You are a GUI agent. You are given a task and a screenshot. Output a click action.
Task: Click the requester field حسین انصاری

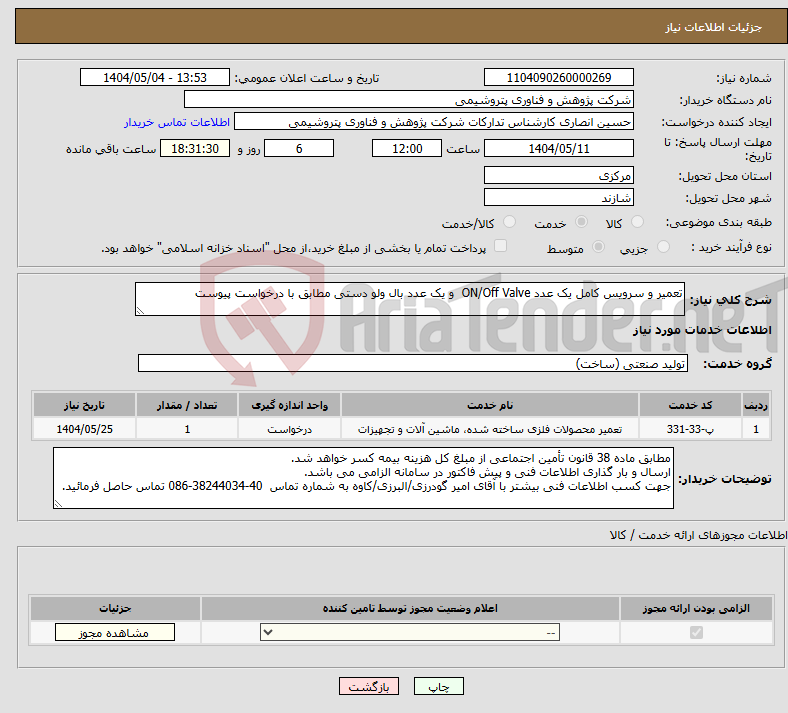tap(434, 122)
